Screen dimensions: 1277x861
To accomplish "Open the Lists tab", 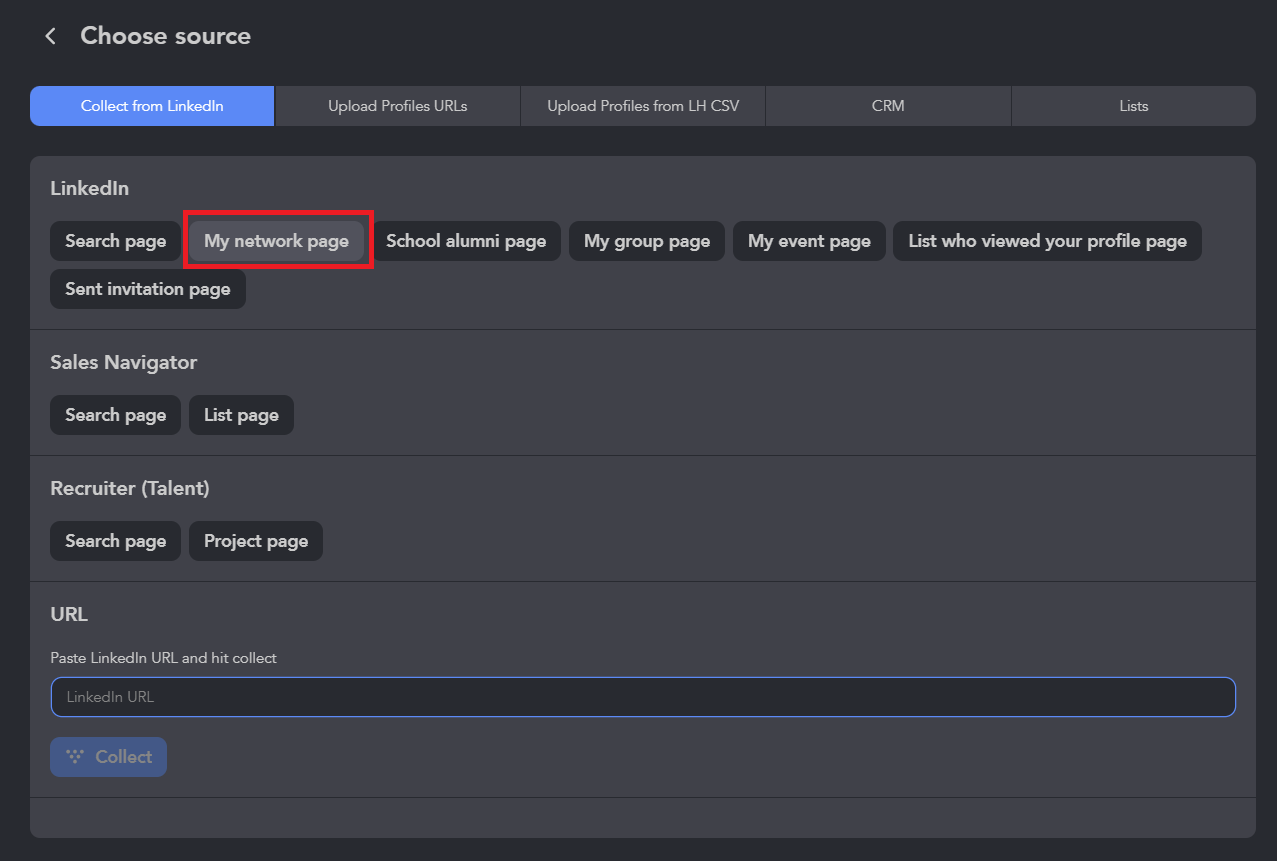I will click(x=1133, y=106).
